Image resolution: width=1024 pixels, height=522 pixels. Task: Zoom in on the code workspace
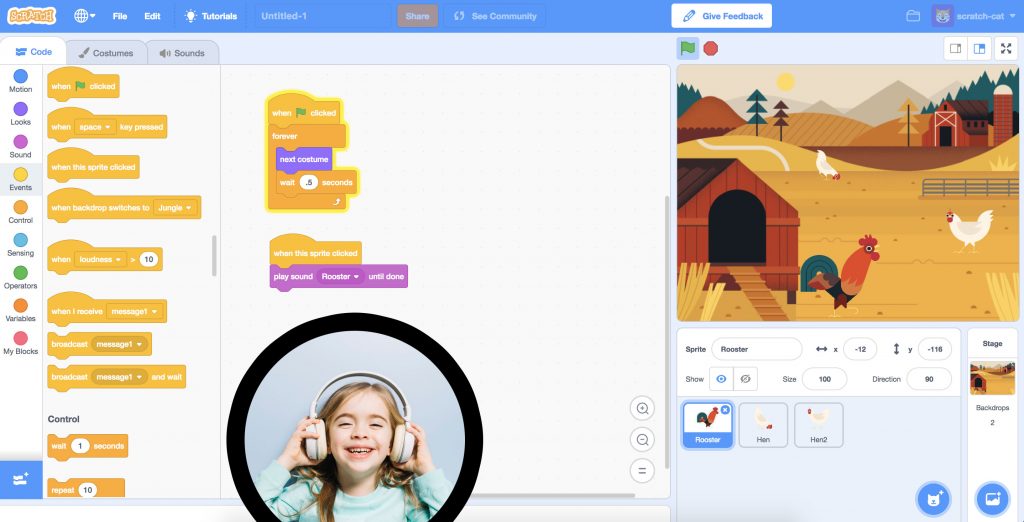[642, 408]
